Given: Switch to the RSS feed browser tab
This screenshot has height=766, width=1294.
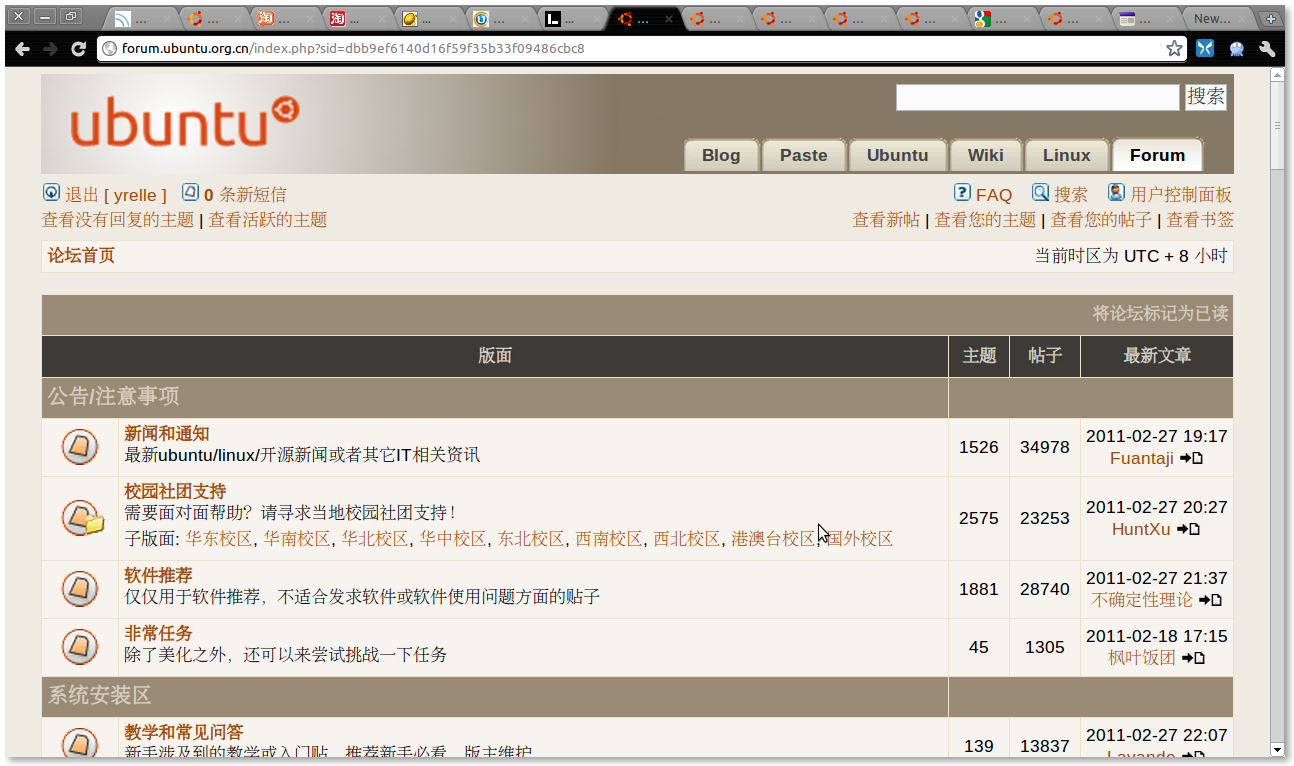Looking at the screenshot, I should coord(142,19).
